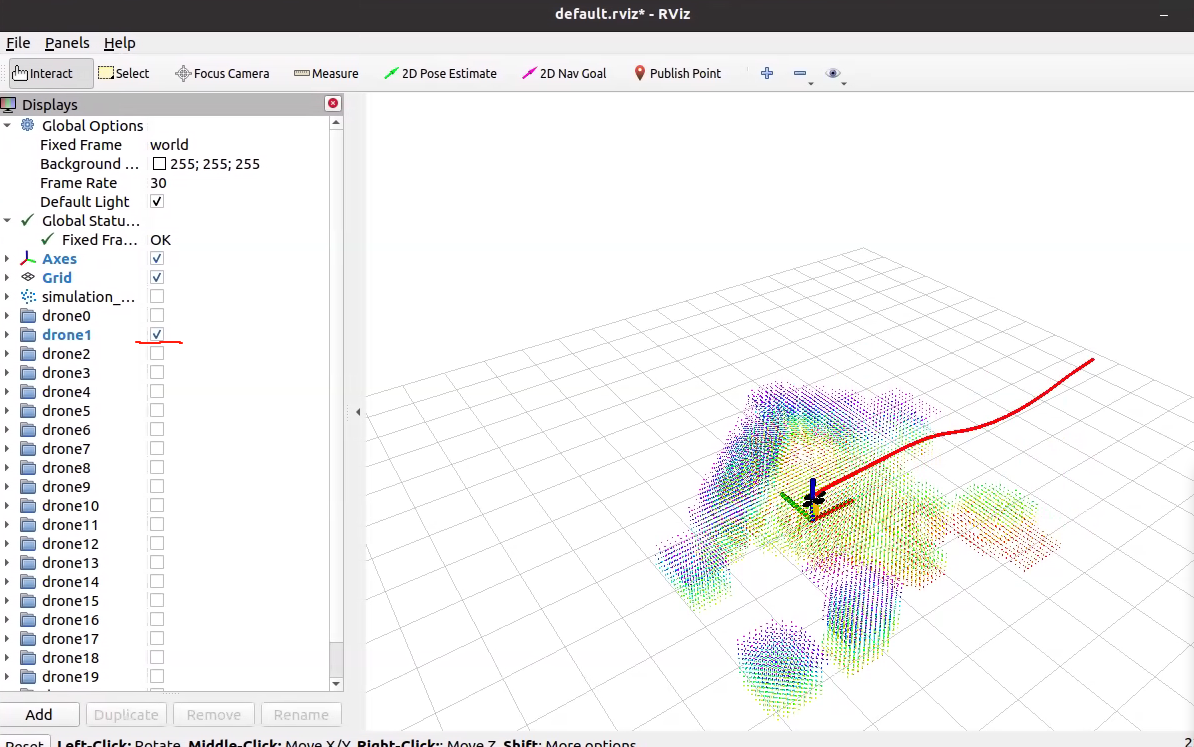Expand the drone14 group
The height and width of the screenshot is (747, 1194).
pyautogui.click(x=7, y=582)
